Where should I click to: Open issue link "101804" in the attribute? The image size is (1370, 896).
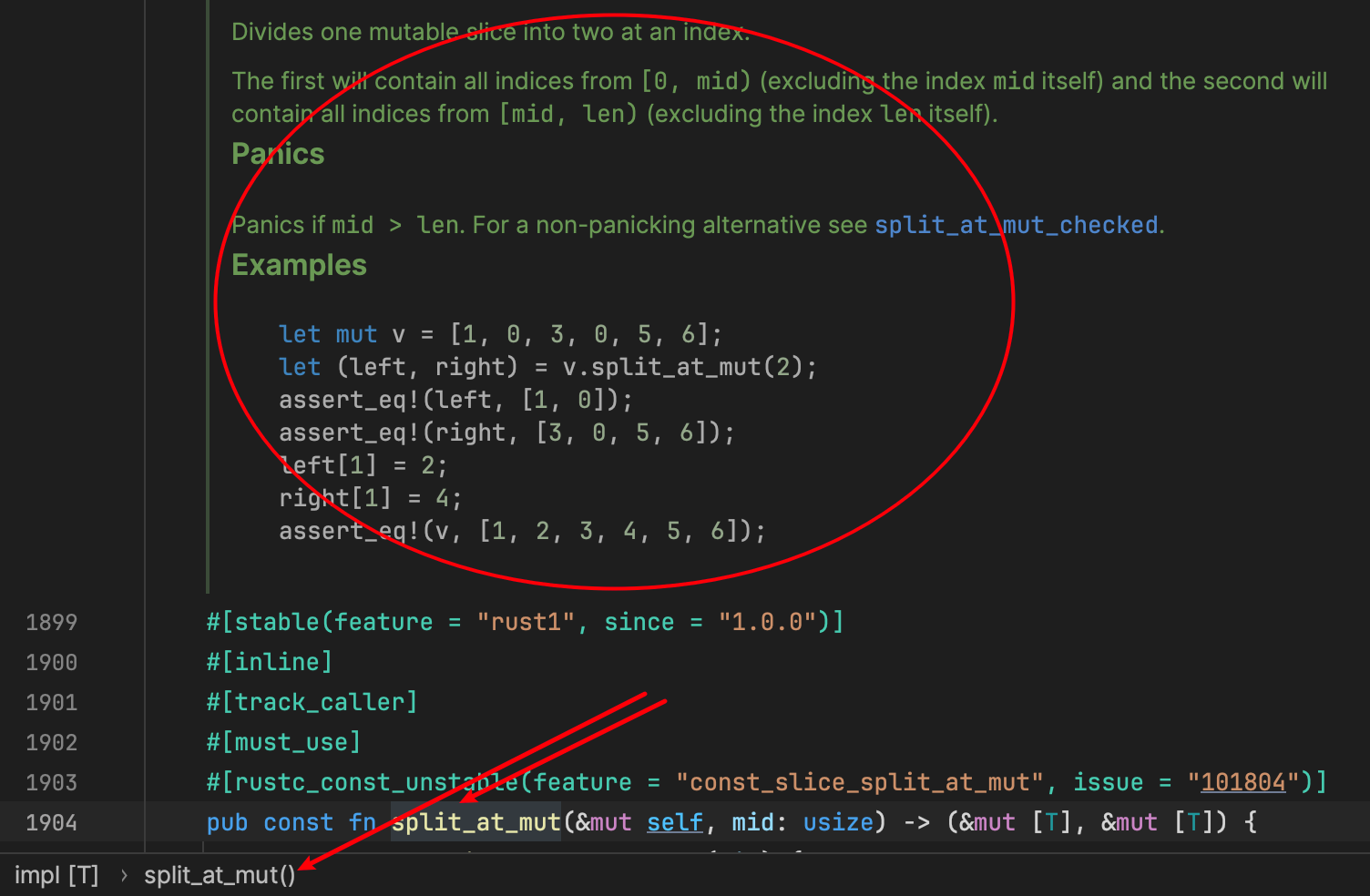[x=1243, y=782]
